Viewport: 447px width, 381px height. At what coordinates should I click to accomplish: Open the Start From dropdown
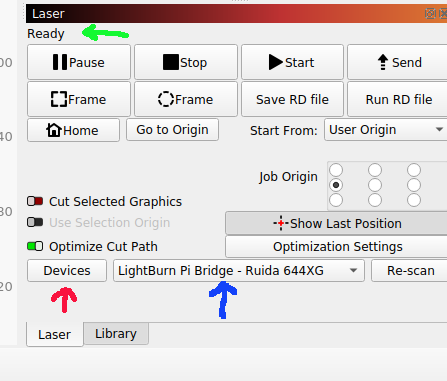[x=386, y=130]
